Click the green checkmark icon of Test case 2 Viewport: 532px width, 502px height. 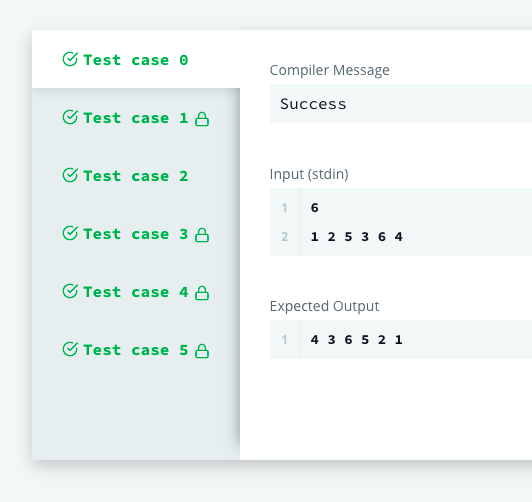pos(70,175)
